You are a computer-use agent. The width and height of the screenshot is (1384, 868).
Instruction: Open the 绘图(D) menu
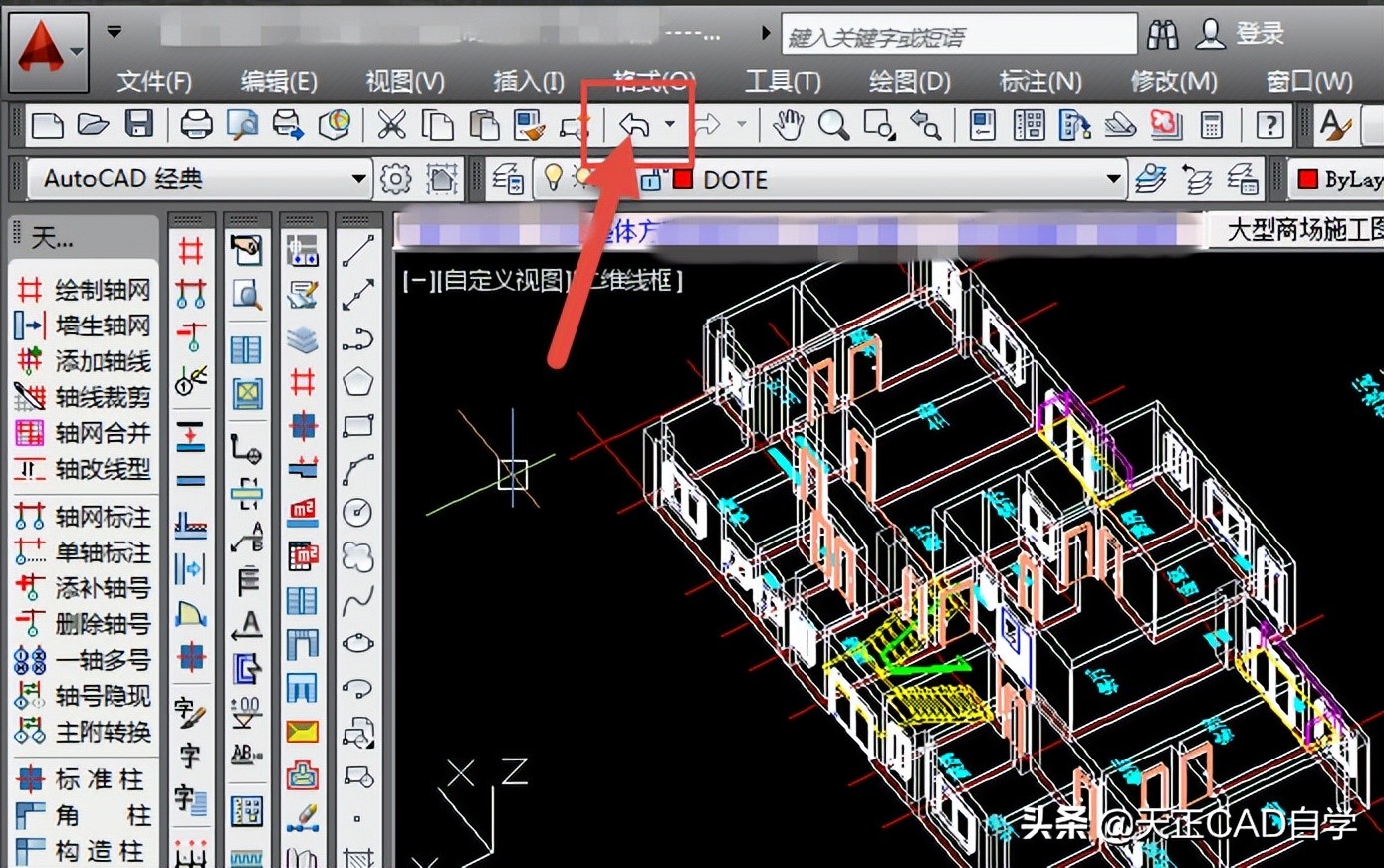(x=907, y=82)
